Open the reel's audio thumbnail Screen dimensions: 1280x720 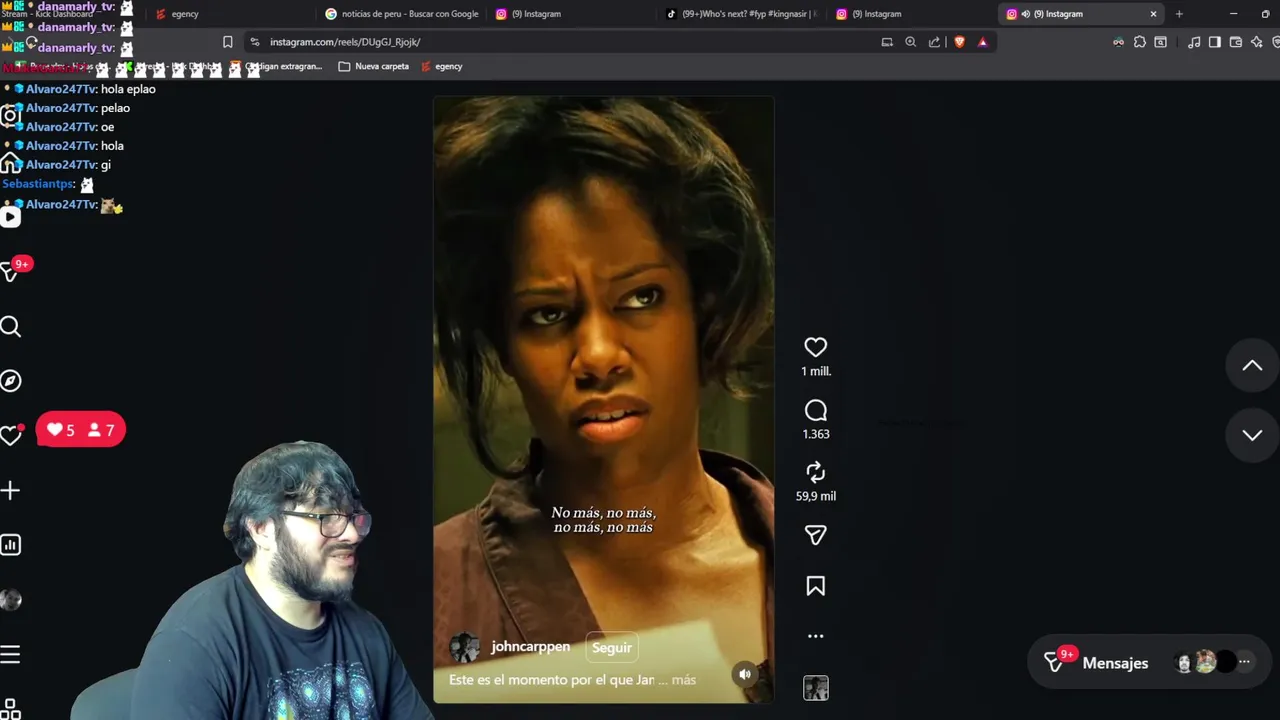(816, 688)
